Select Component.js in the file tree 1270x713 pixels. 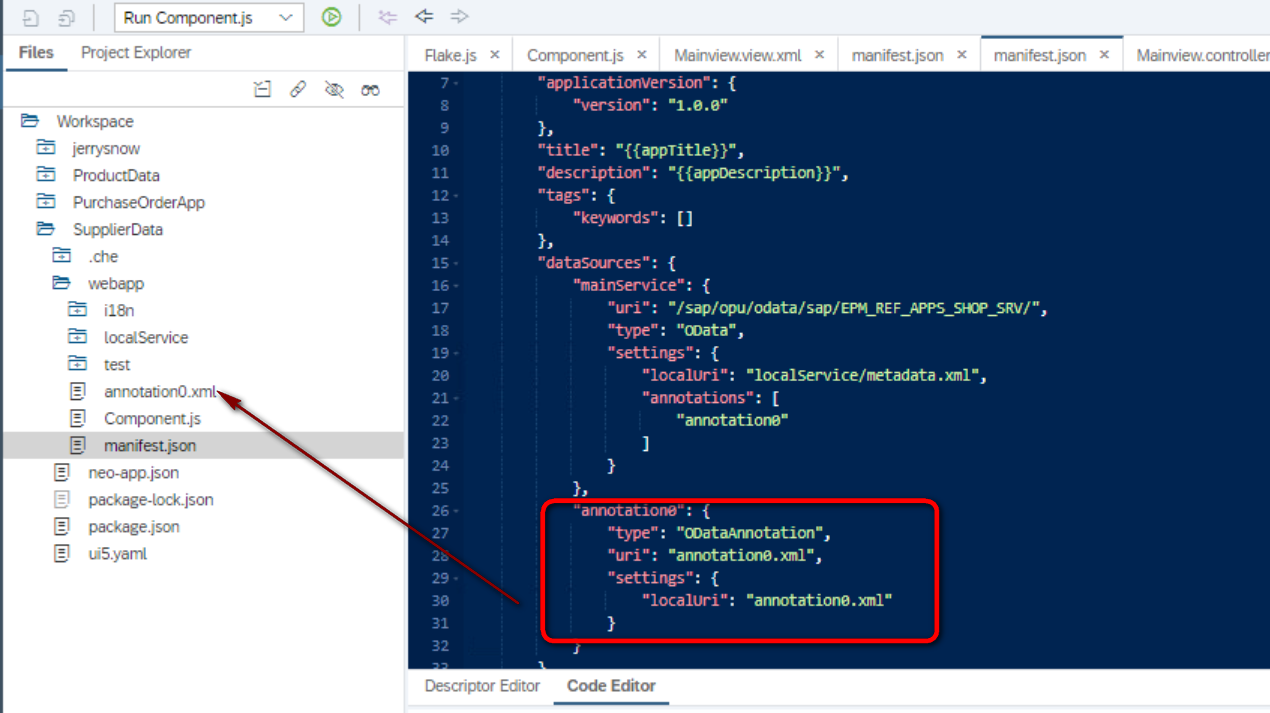tap(152, 418)
